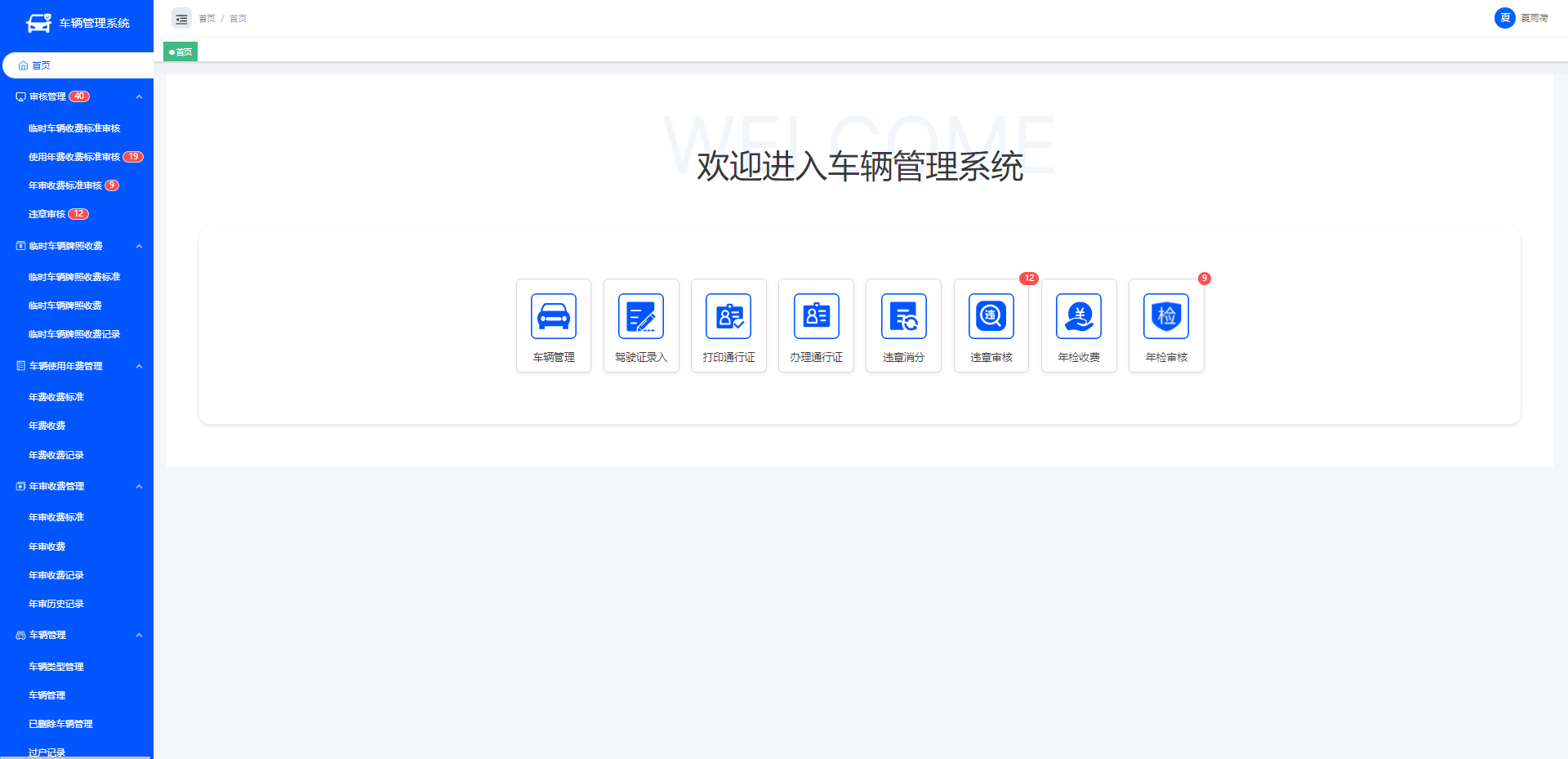
Task: Open 已删除车辆管理 menu item
Action: coord(60,724)
